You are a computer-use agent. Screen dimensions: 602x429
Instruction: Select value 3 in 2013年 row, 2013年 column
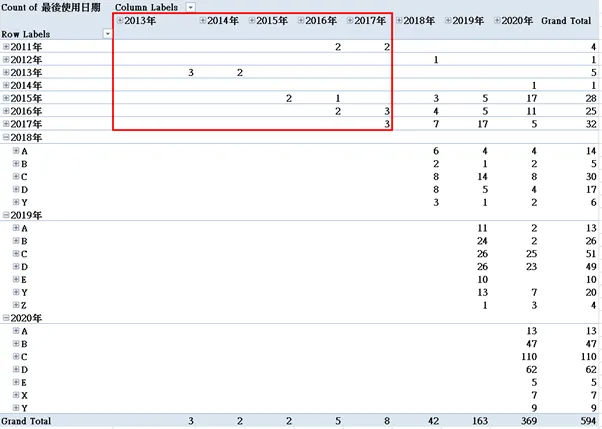pyautogui.click(x=191, y=73)
